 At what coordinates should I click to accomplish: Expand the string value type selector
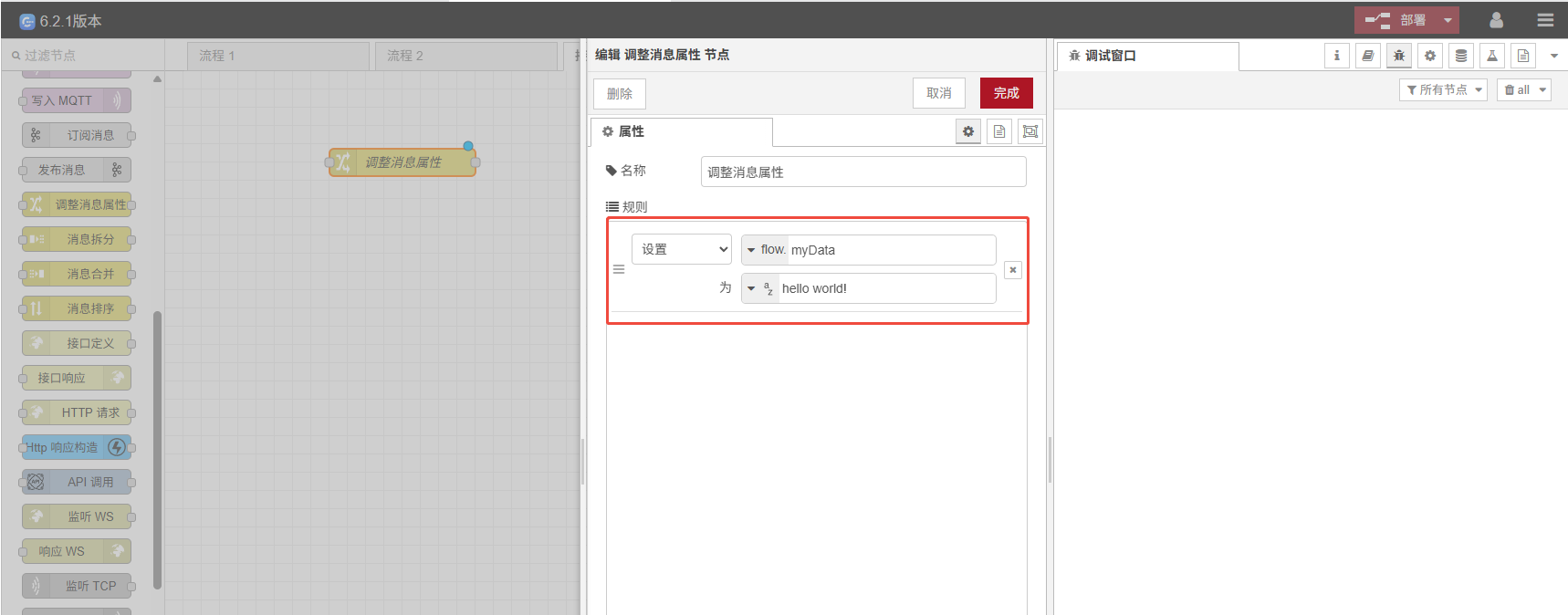point(759,288)
